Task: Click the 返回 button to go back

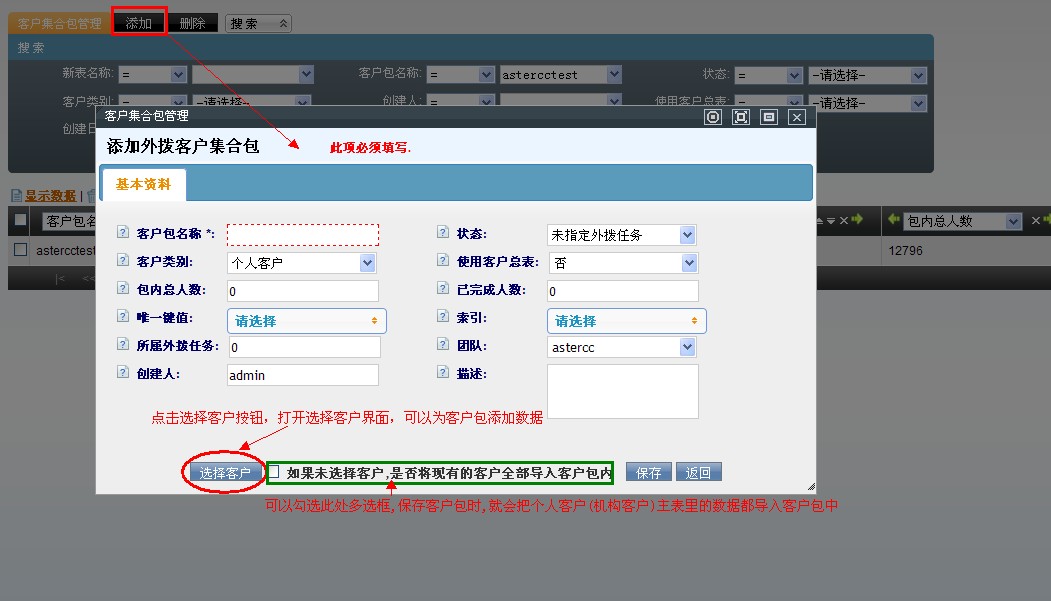Action: (x=698, y=473)
